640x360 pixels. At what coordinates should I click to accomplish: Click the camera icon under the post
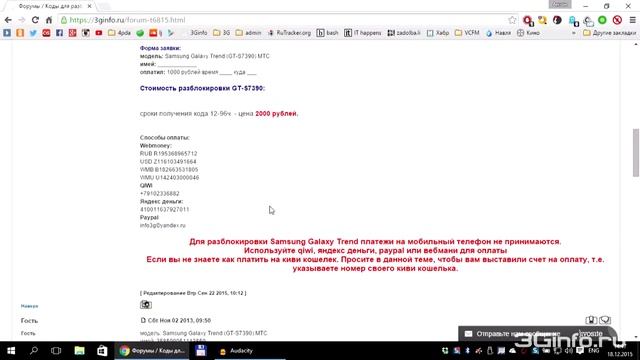[x=146, y=304]
